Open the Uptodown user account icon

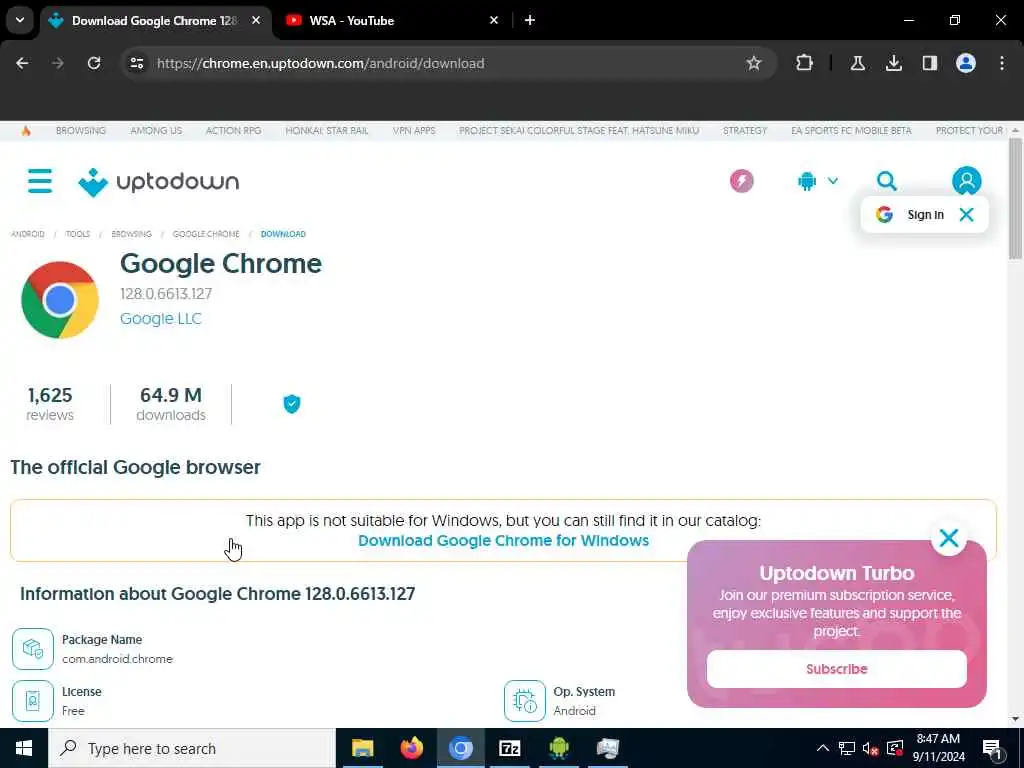966,181
